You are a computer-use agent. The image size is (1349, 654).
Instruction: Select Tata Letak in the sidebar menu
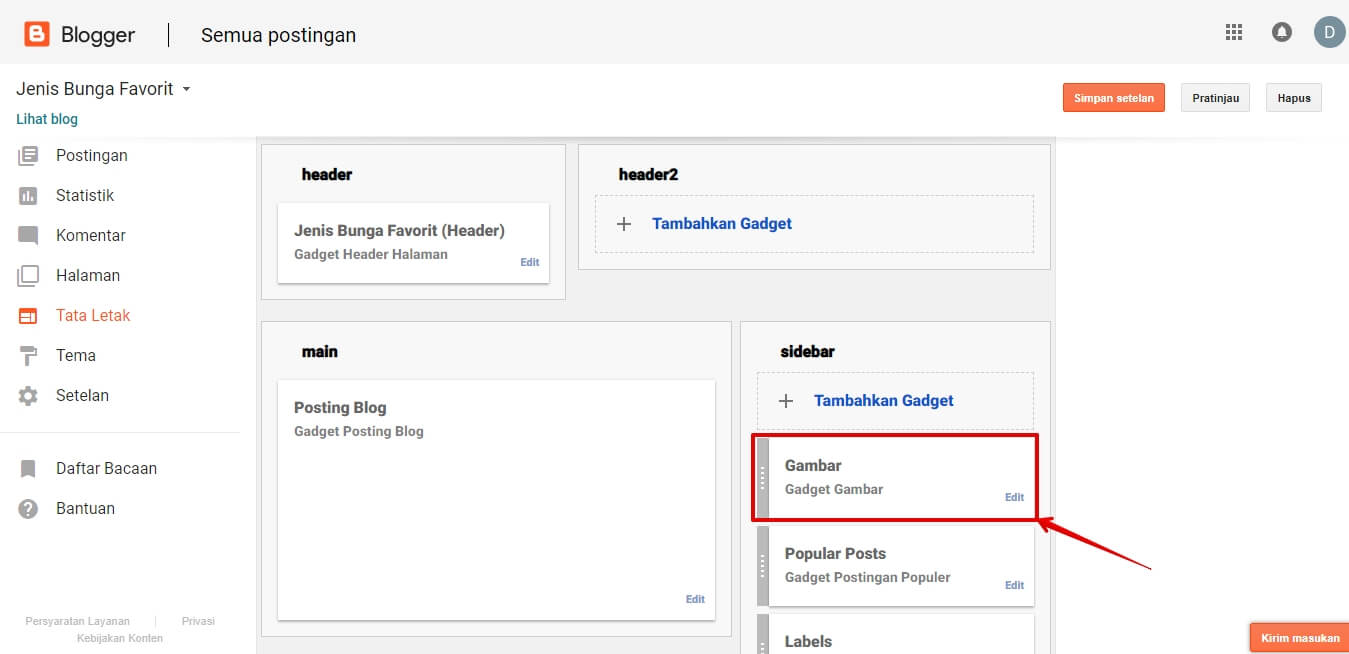click(93, 315)
